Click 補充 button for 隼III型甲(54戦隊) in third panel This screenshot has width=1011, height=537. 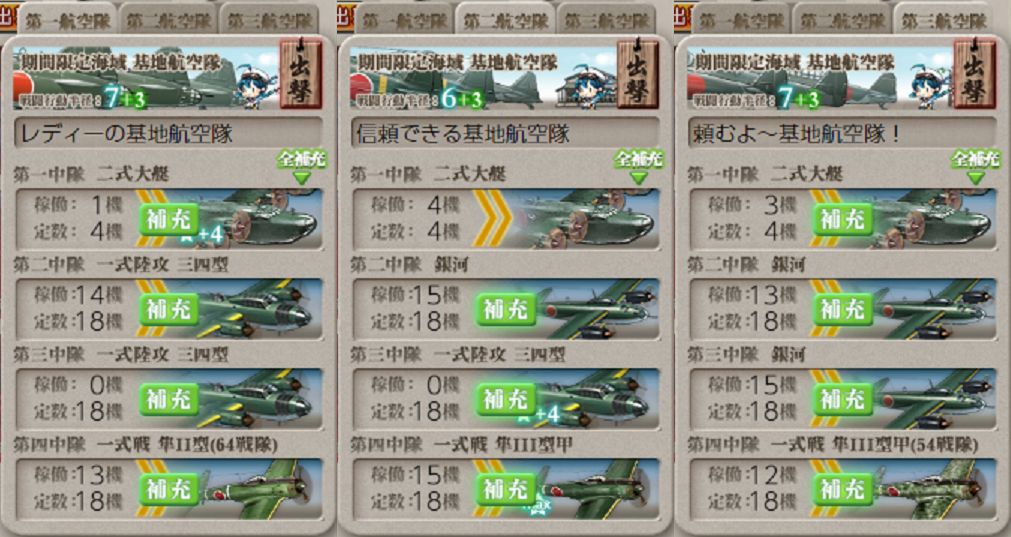click(843, 491)
